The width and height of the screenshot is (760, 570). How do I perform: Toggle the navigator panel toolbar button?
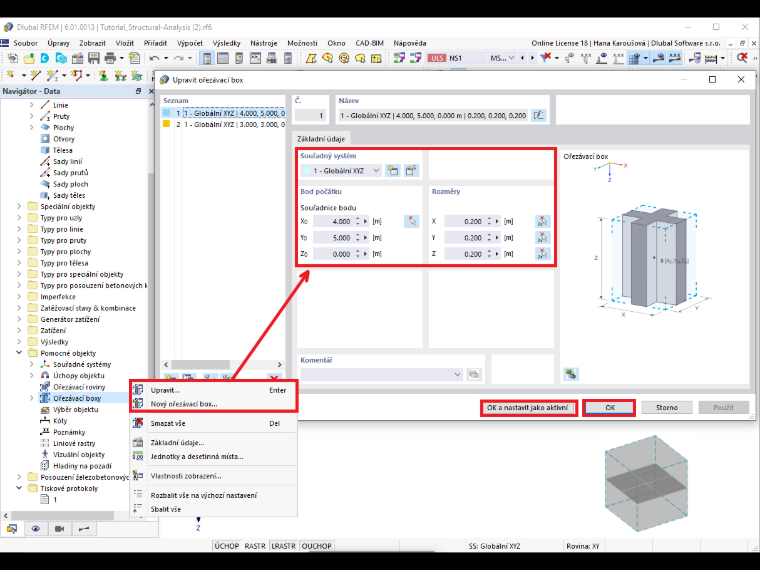click(207, 58)
